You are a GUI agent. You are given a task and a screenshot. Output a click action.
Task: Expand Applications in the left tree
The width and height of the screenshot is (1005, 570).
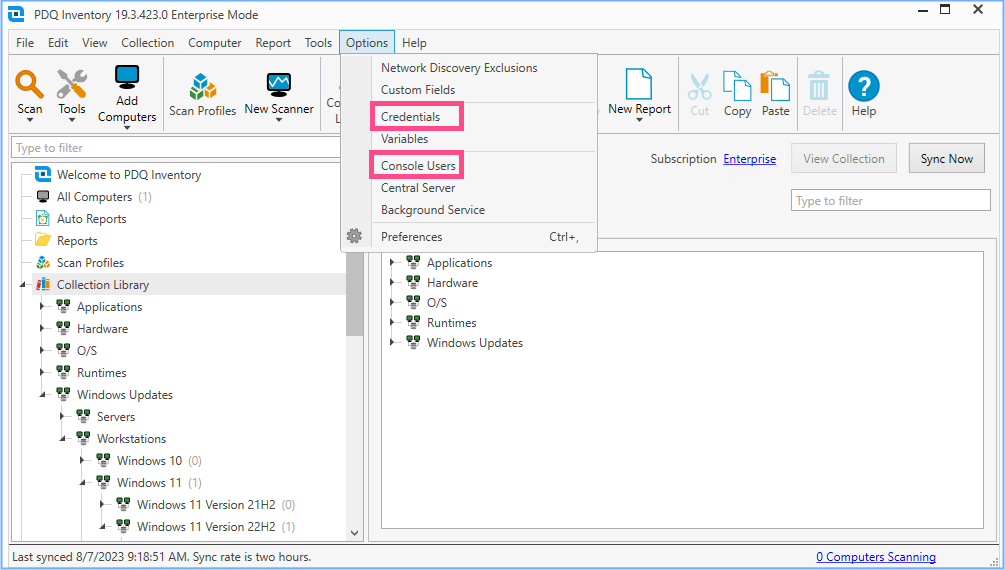(42, 306)
